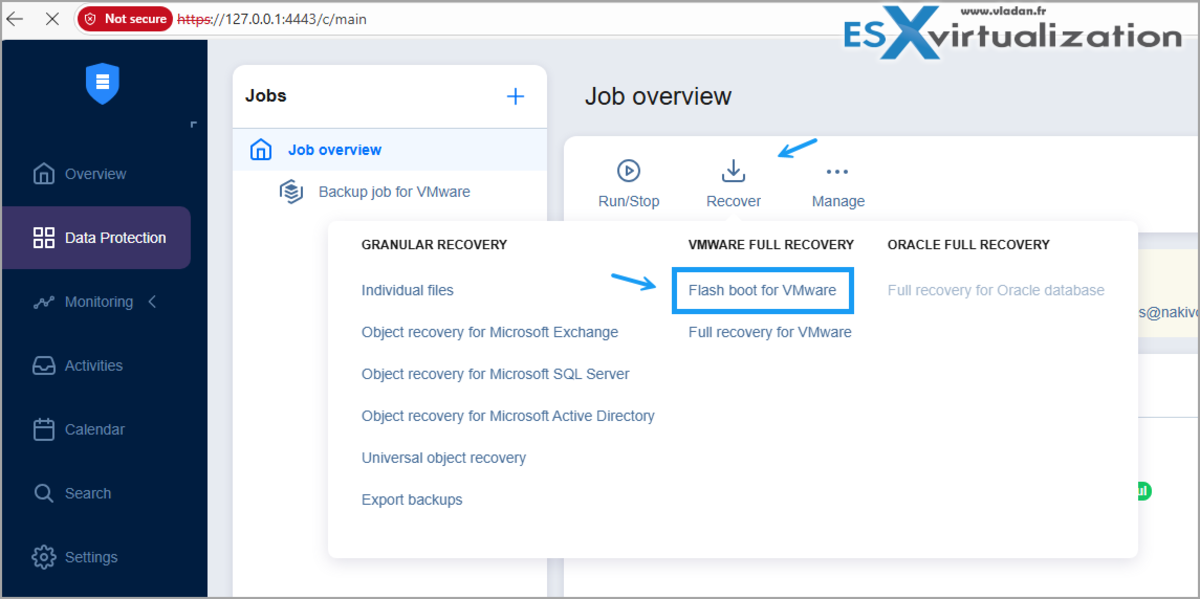Select Flash boot for VMware

[x=761, y=290]
